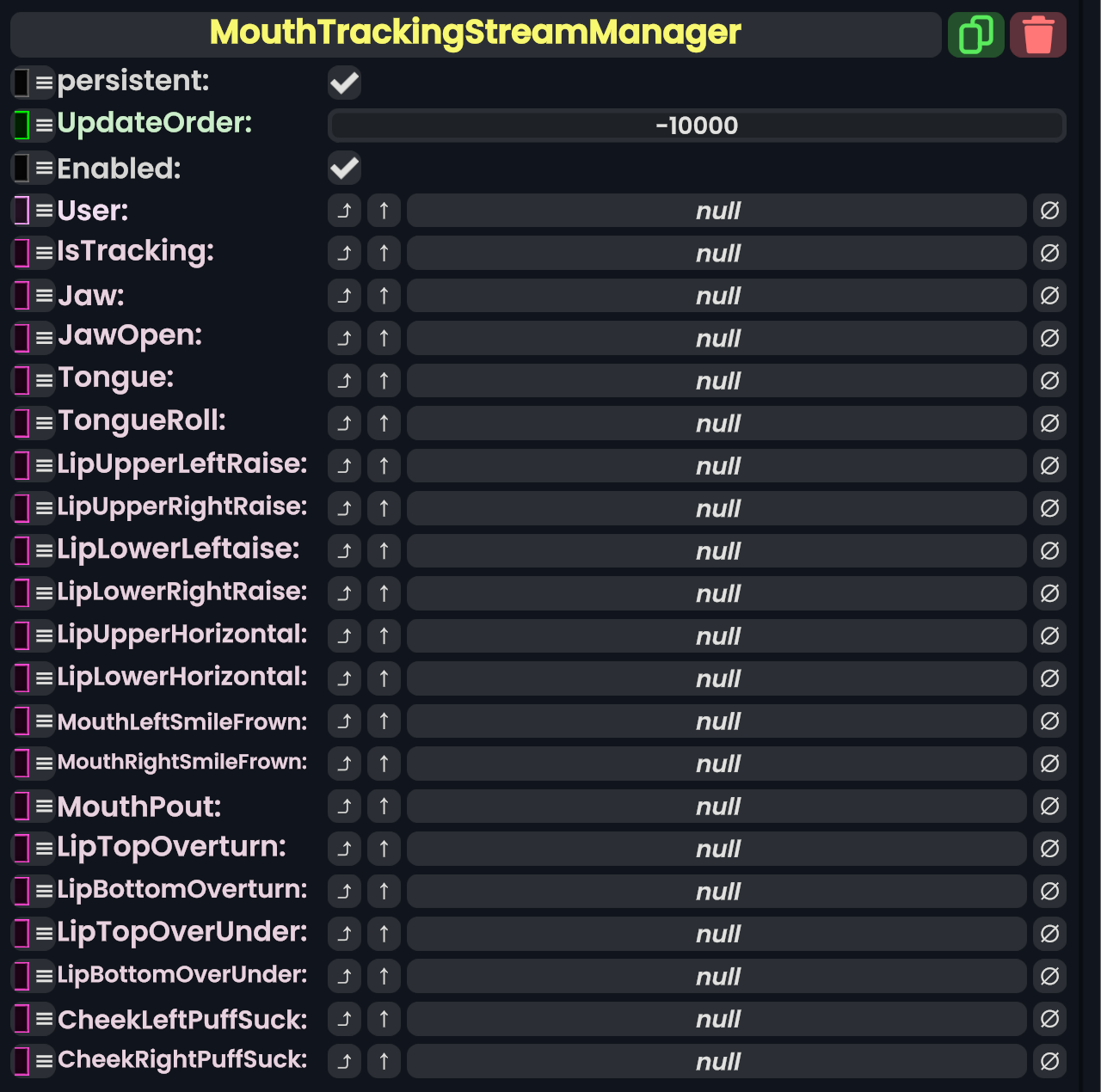The image size is (1101, 1092).
Task: Toggle the persistent checkbox
Action: (344, 83)
